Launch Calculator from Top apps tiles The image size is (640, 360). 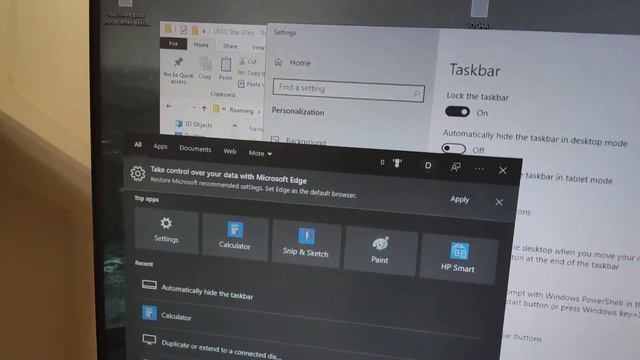[x=235, y=236]
